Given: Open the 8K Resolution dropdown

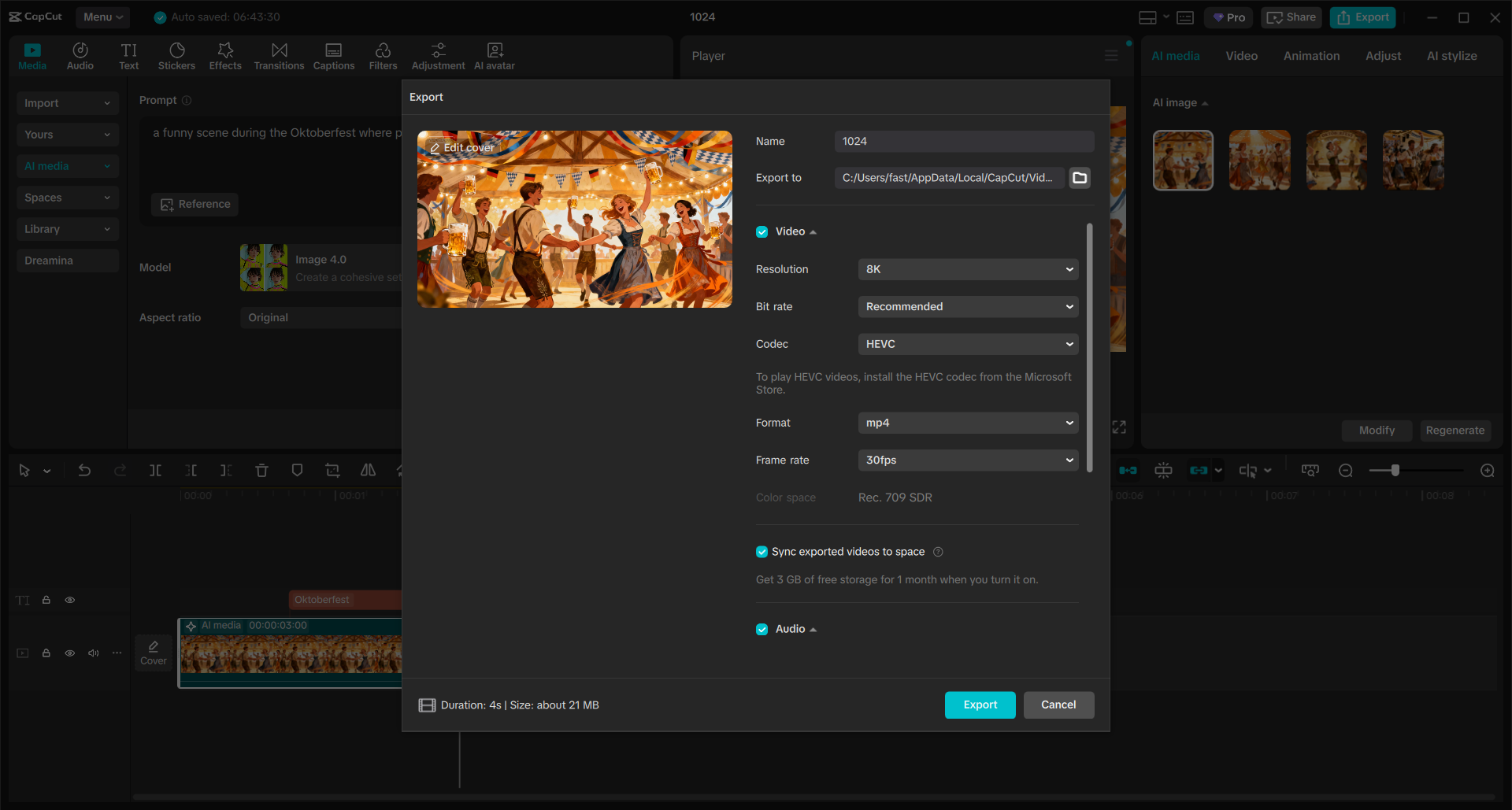Looking at the screenshot, I should pos(967,268).
